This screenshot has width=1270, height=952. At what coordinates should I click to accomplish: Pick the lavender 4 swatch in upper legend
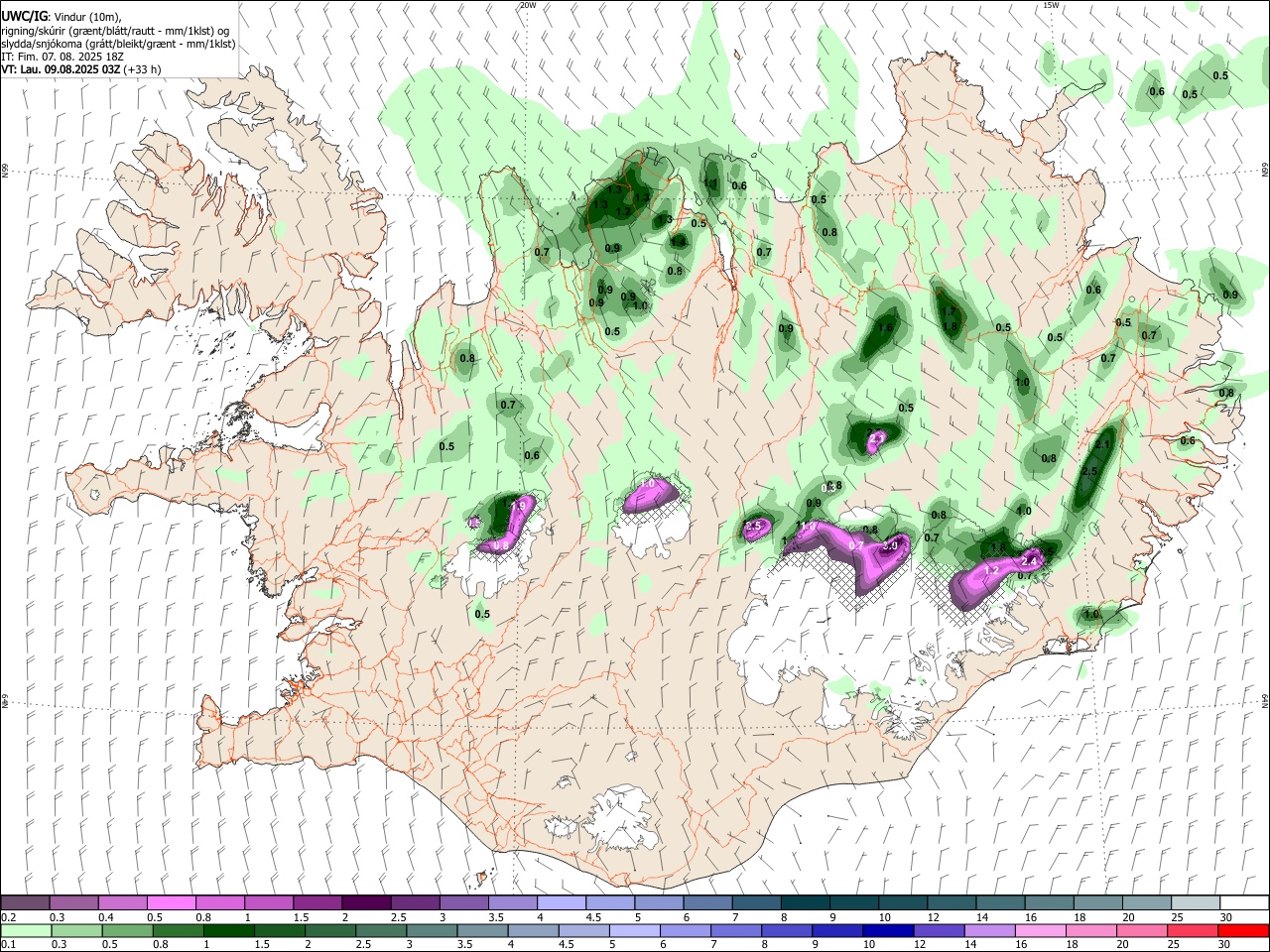pos(562,902)
